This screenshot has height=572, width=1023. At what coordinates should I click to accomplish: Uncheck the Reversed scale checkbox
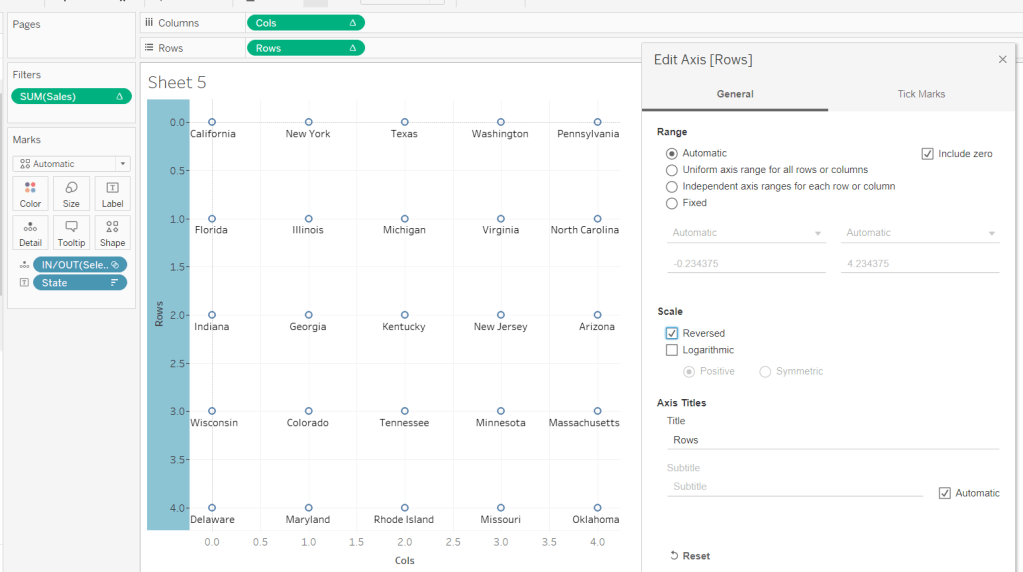coord(672,334)
